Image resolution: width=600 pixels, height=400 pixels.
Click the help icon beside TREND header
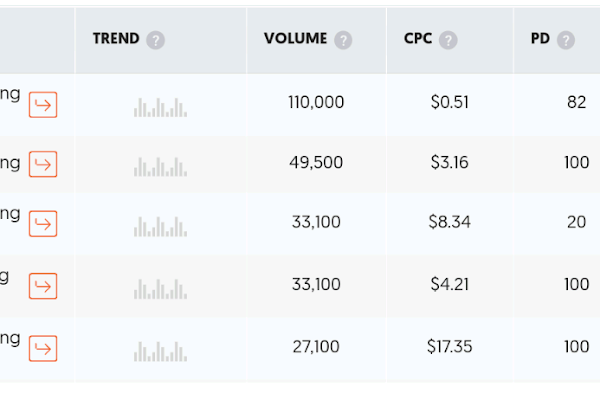(x=155, y=40)
